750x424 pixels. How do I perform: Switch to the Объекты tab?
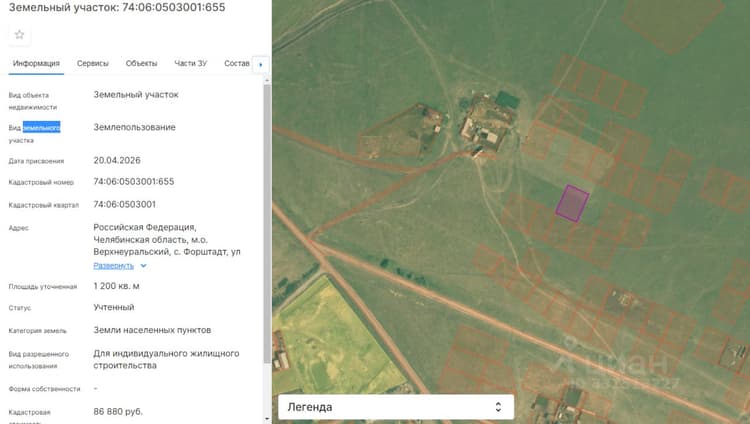(x=141, y=63)
